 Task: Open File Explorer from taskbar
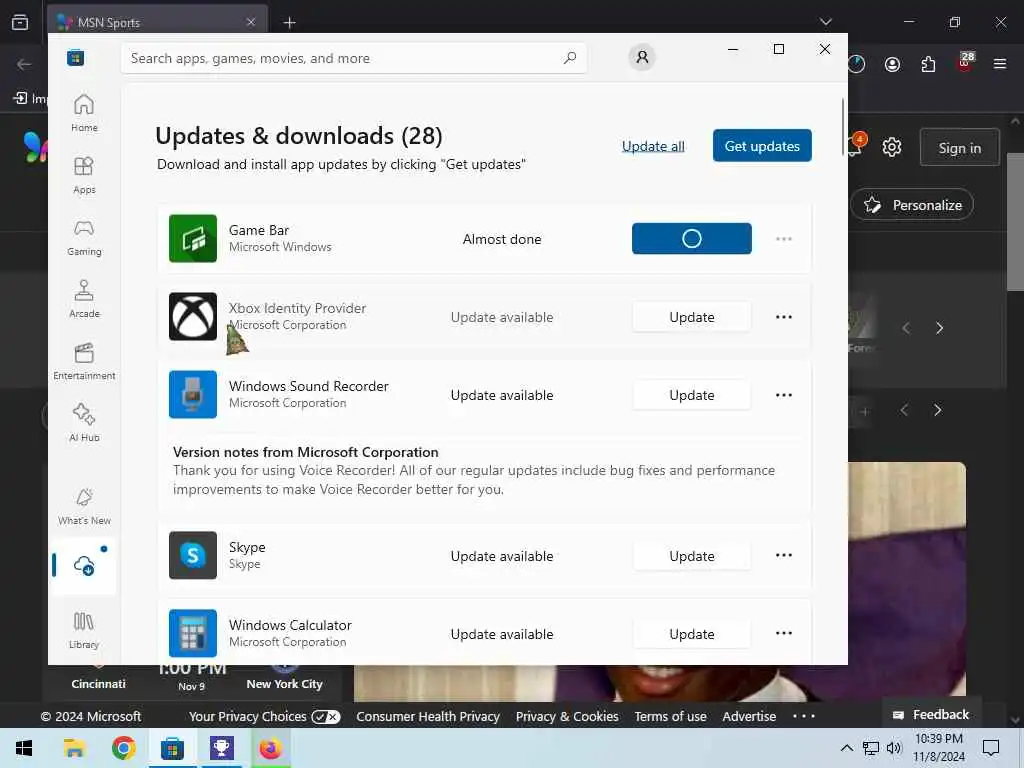pos(74,748)
